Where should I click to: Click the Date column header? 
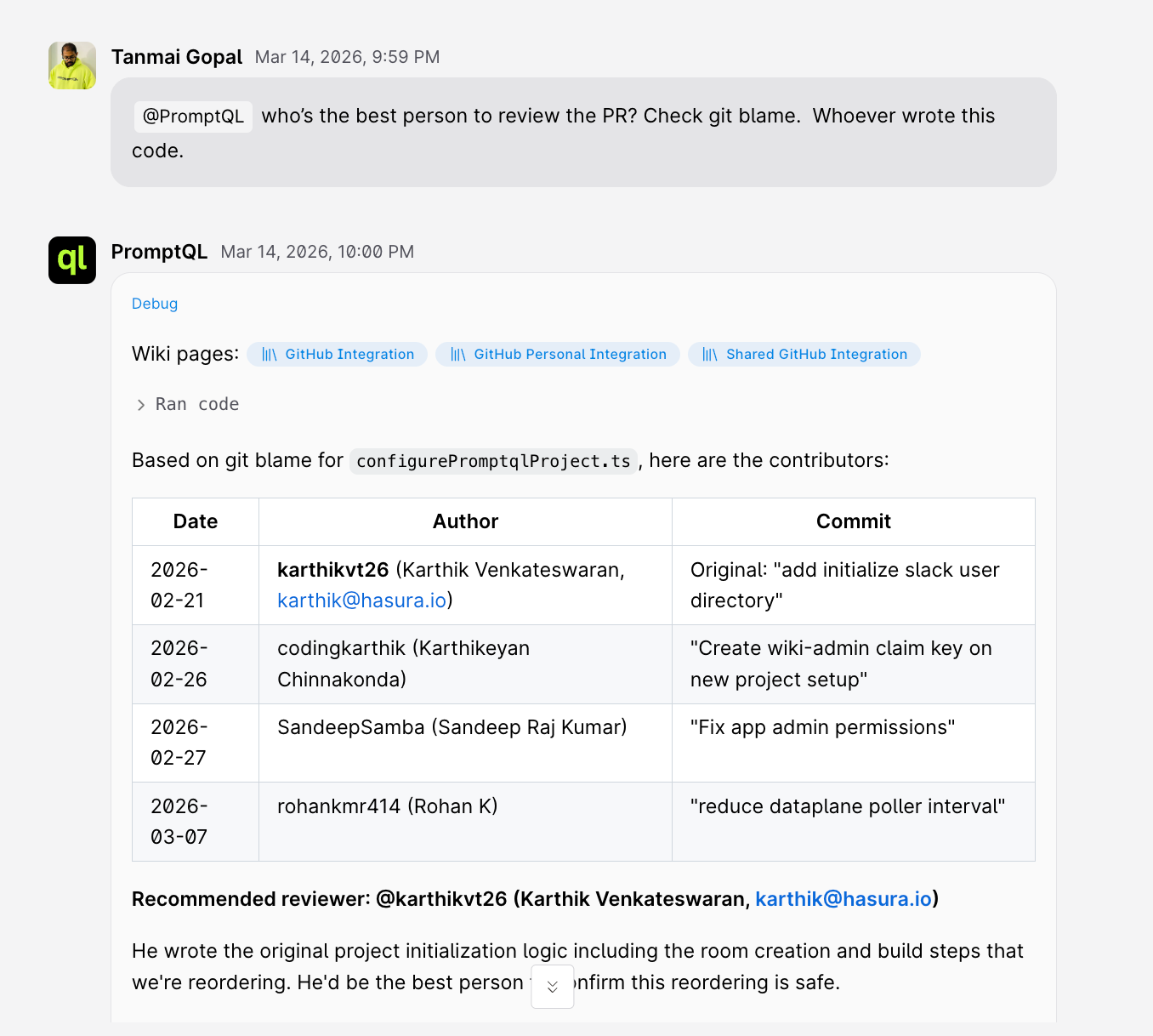click(196, 521)
